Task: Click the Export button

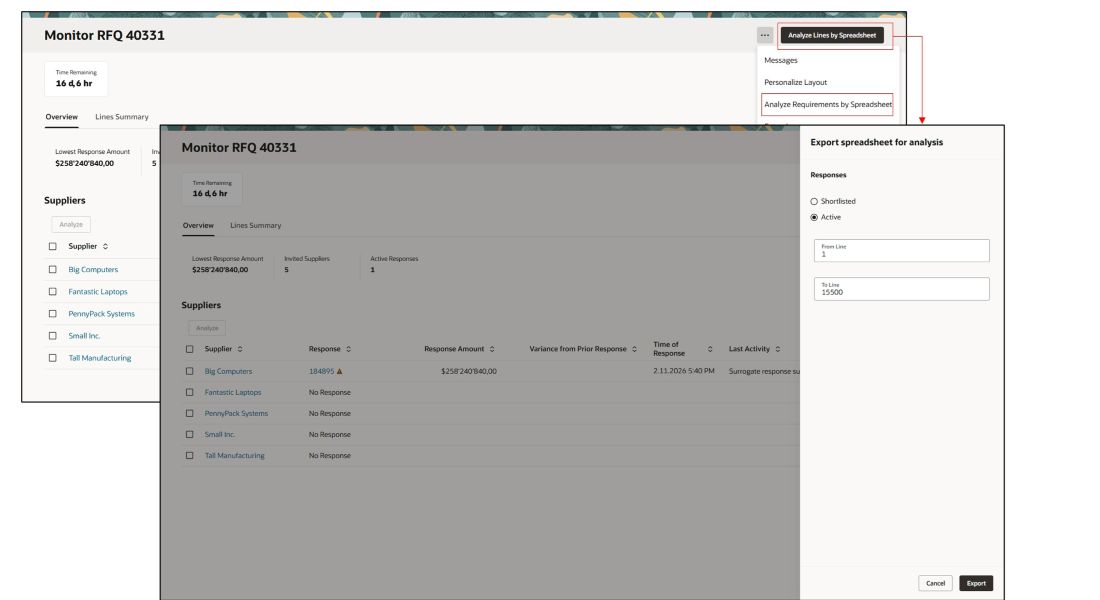Action: coord(977,582)
